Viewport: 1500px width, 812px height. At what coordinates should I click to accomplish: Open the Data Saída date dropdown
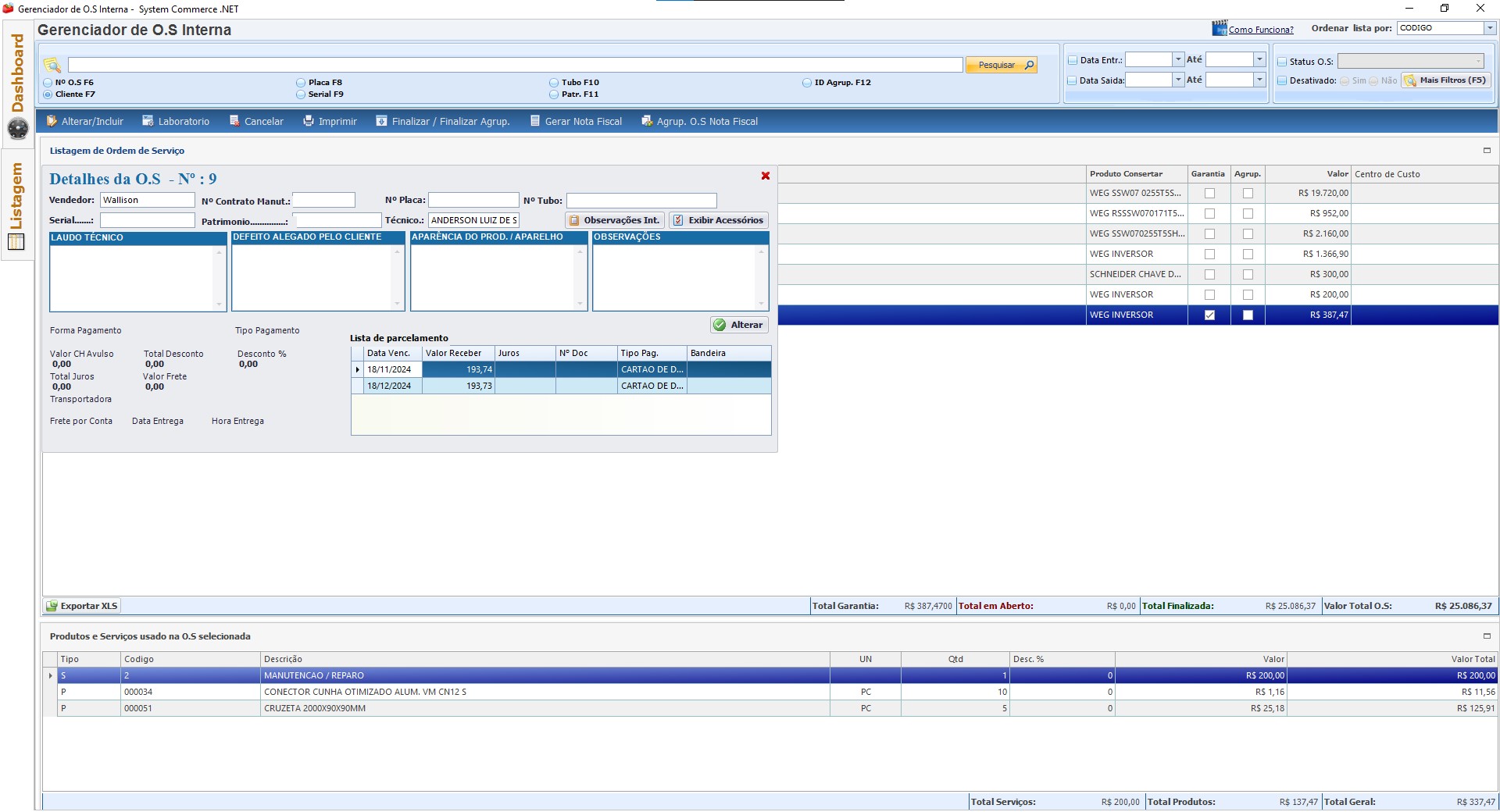(1178, 80)
